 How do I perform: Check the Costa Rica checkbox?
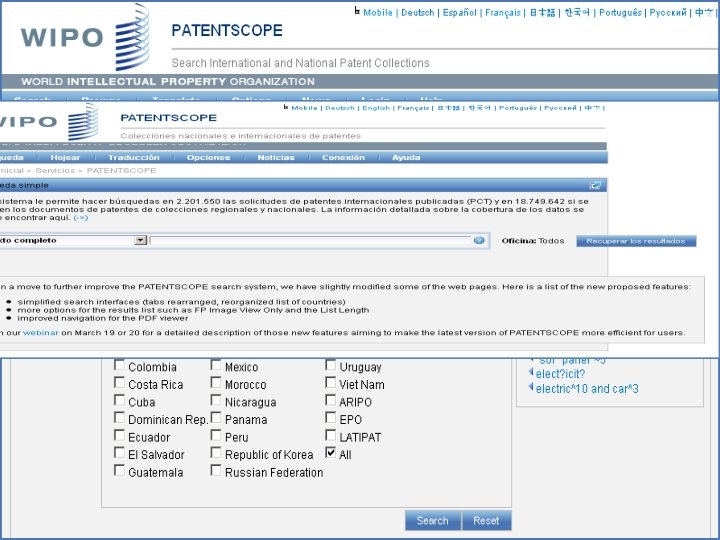[119, 382]
